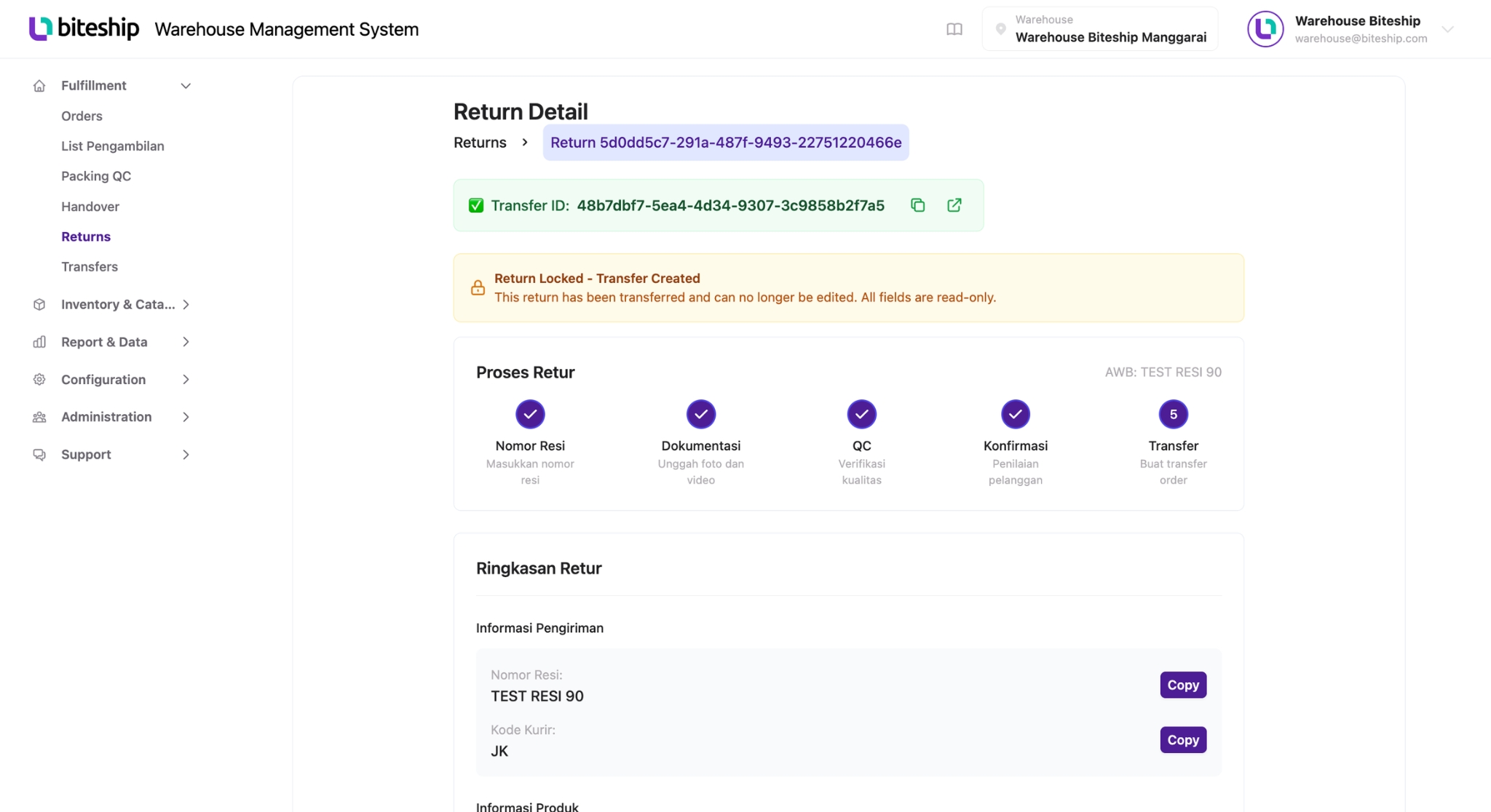This screenshot has width=1491, height=812.
Task: Click the Returns breadcrumb link
Action: pos(480,143)
